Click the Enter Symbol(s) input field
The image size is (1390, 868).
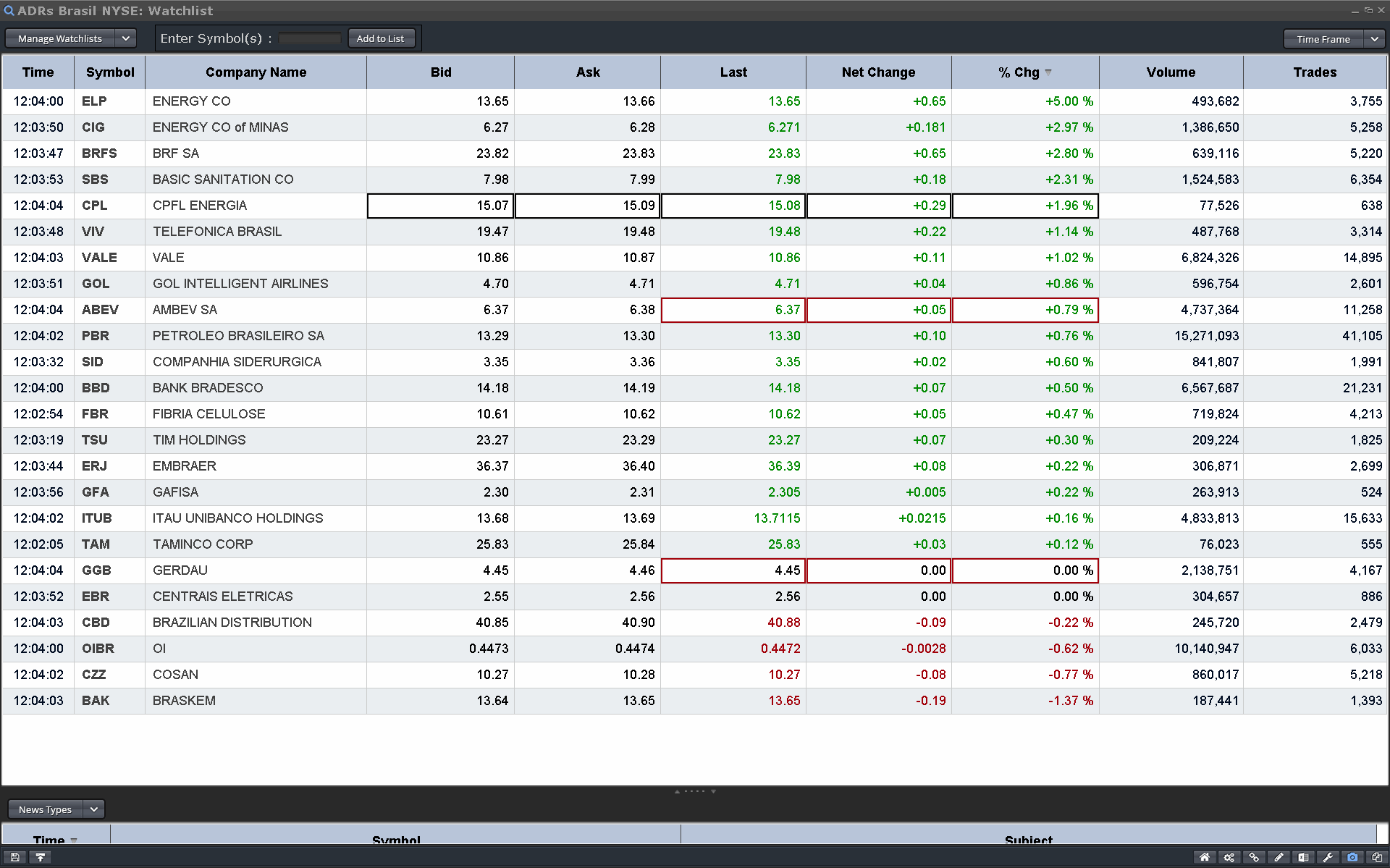tap(310, 38)
